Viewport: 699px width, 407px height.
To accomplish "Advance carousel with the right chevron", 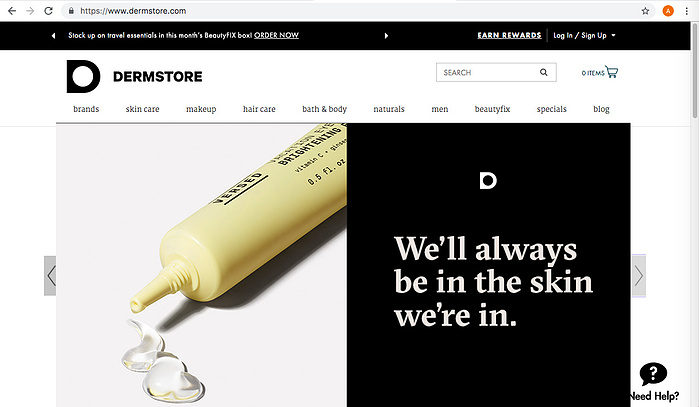I will pos(639,275).
